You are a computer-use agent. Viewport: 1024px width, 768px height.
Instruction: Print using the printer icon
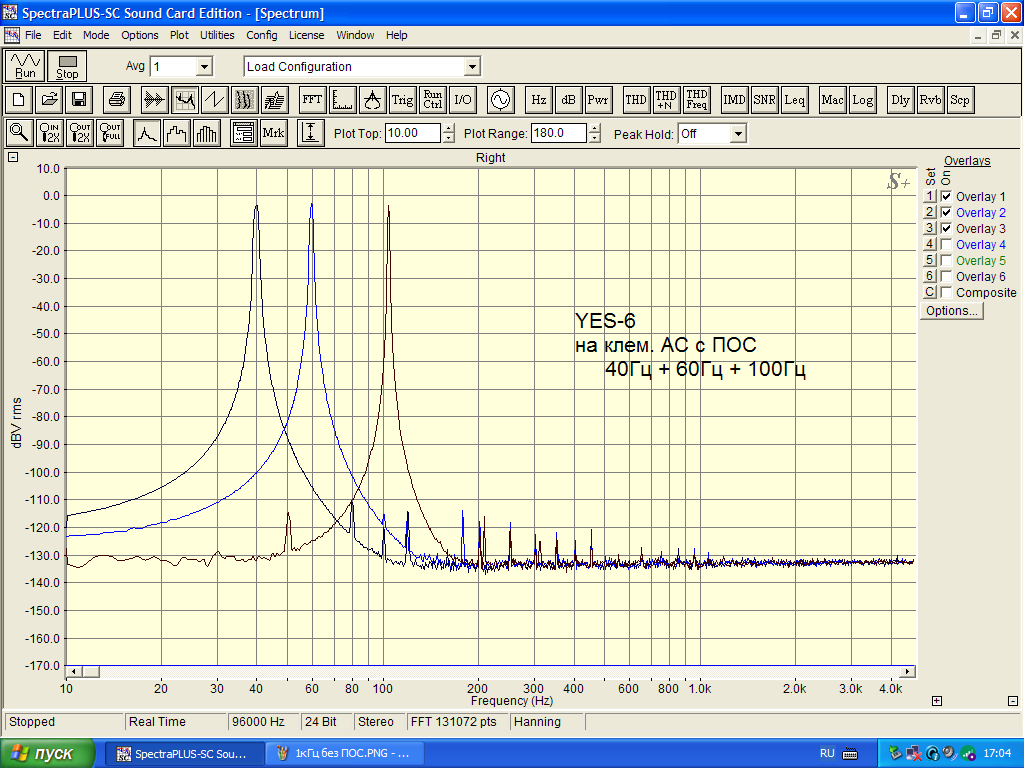pos(117,100)
